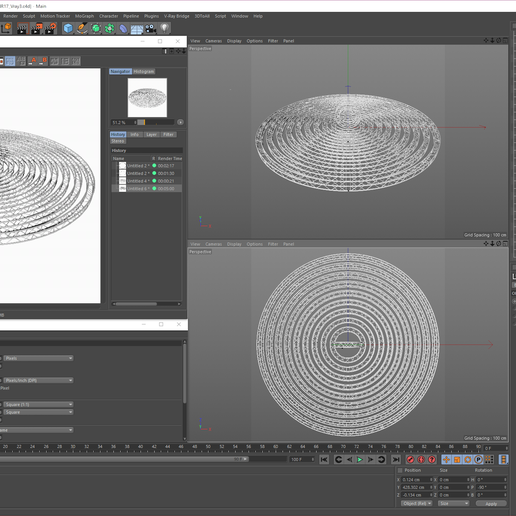Select the spline Pen tool icon
516x516 pixels.
tap(82, 29)
